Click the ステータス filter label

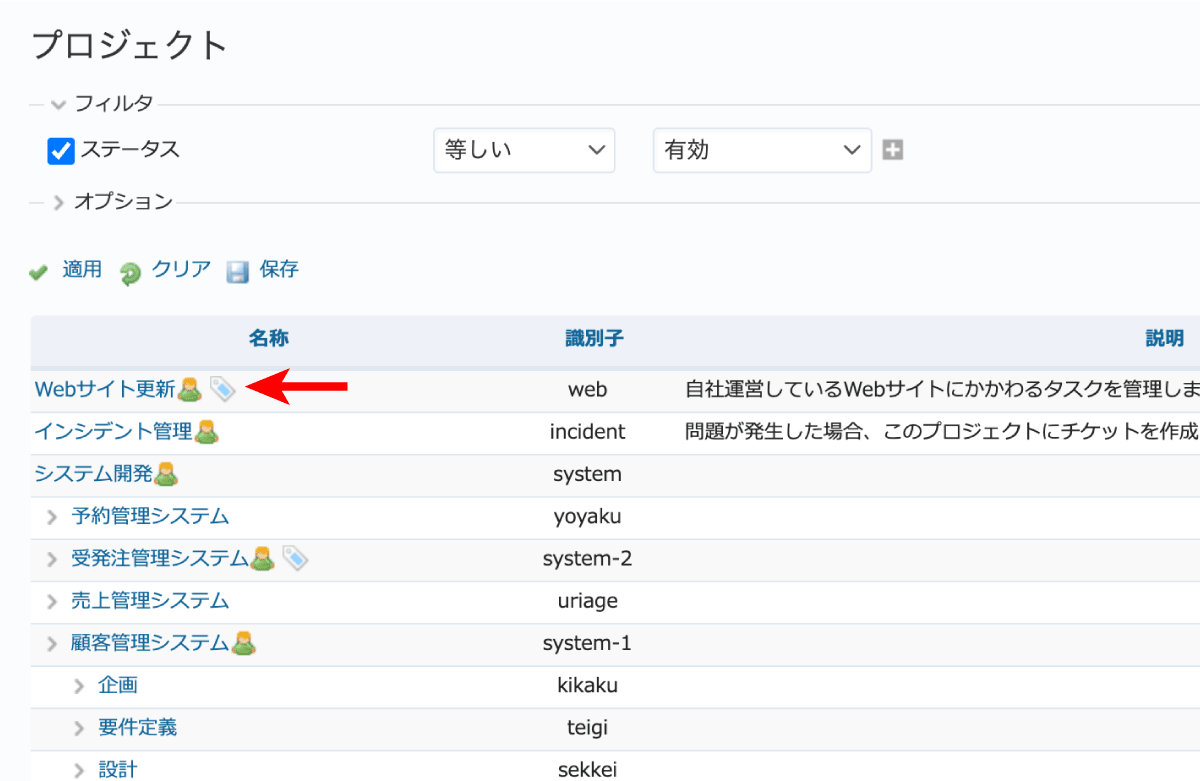(x=130, y=150)
